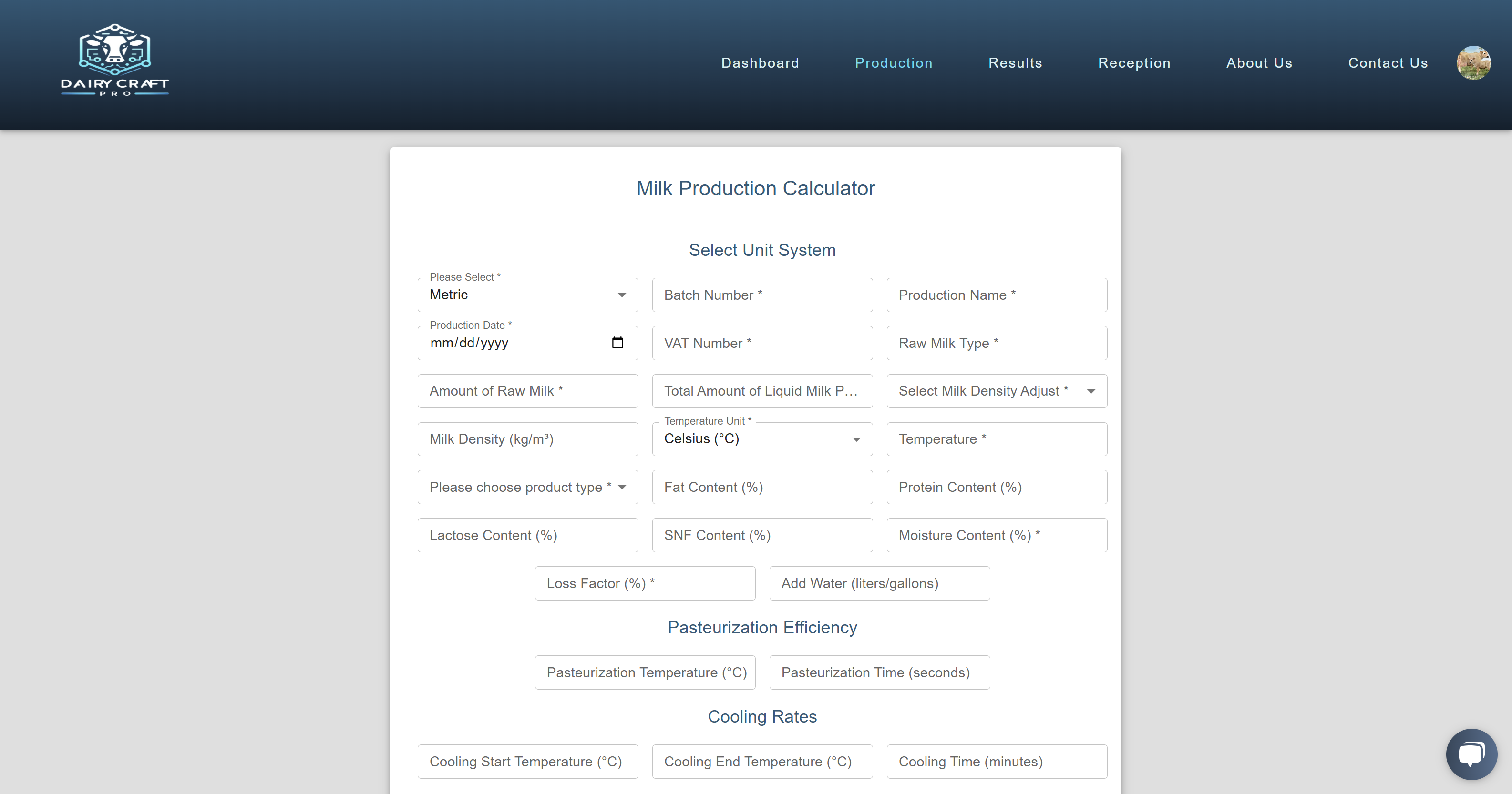The height and width of the screenshot is (794, 1512).
Task: Open the user profile avatar
Action: [1473, 63]
